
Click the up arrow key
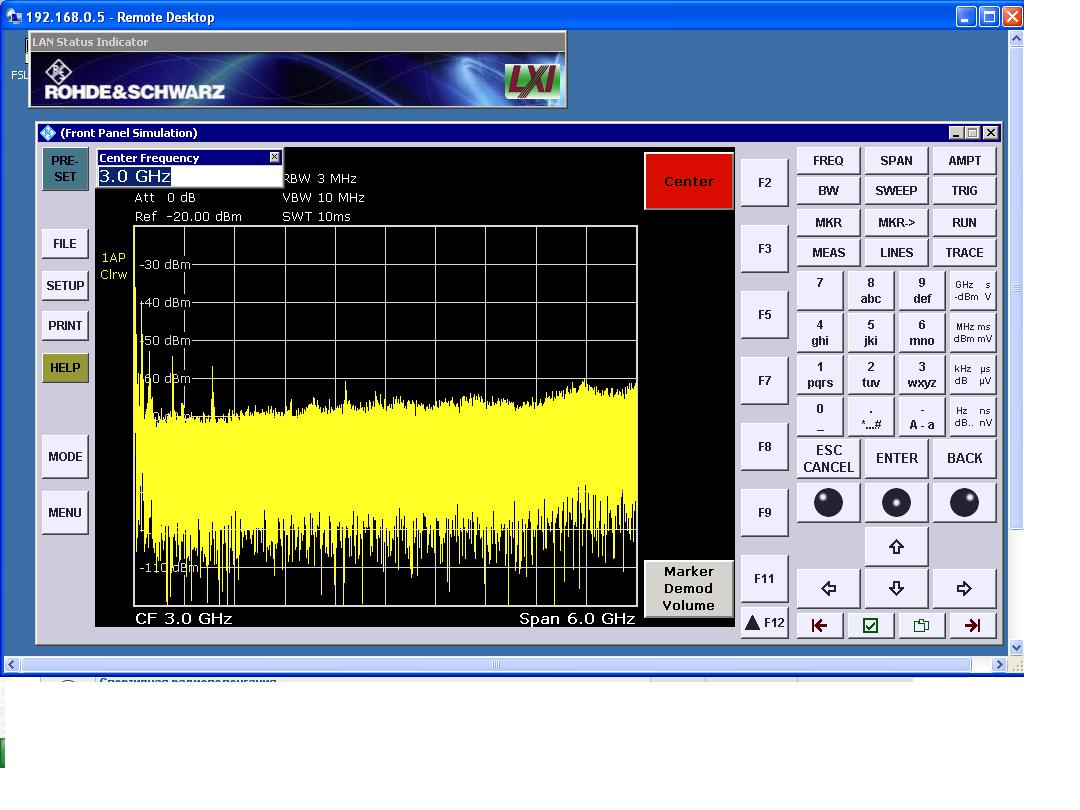tap(896, 547)
